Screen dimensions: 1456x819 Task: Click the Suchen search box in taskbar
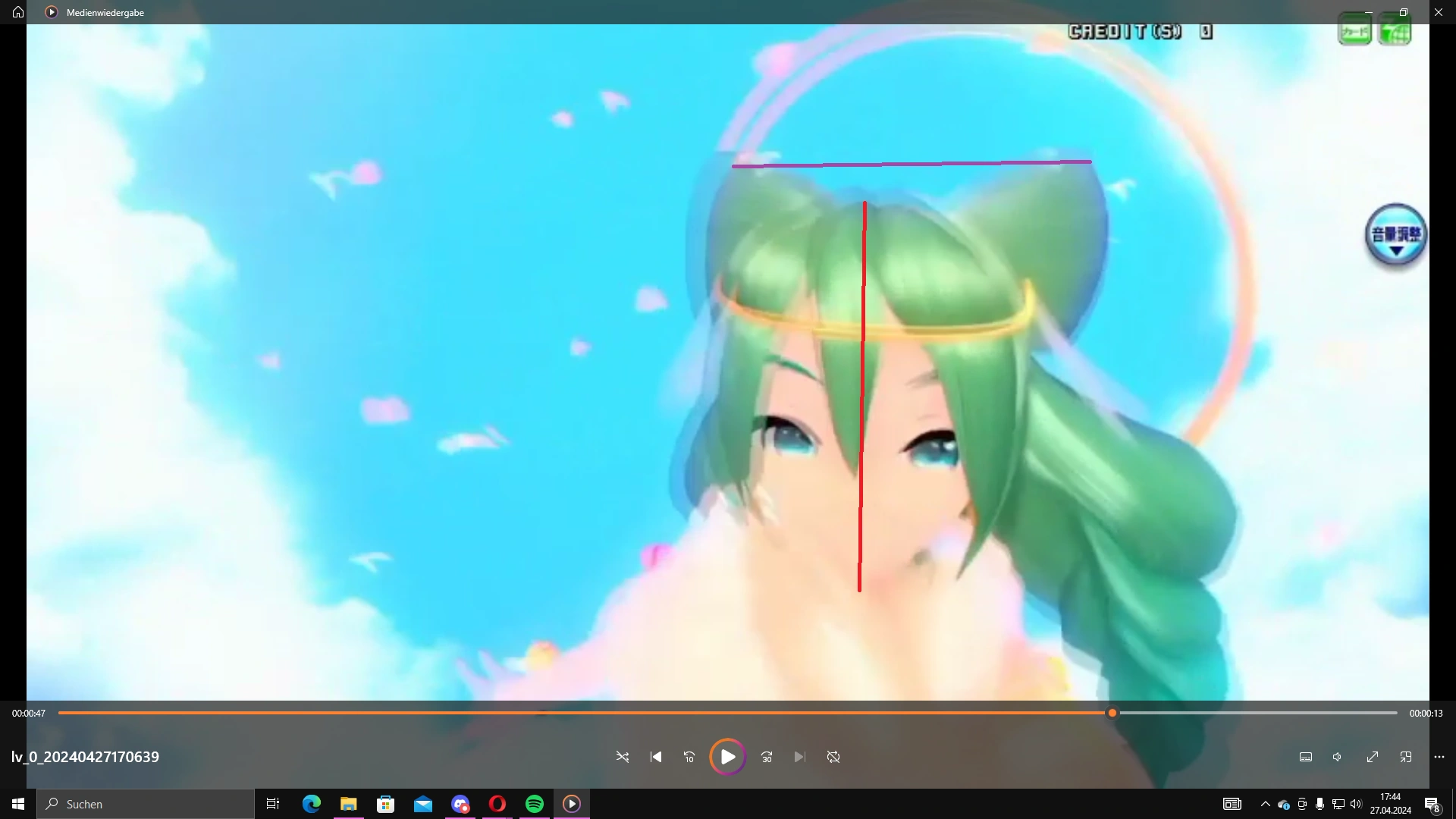146,804
